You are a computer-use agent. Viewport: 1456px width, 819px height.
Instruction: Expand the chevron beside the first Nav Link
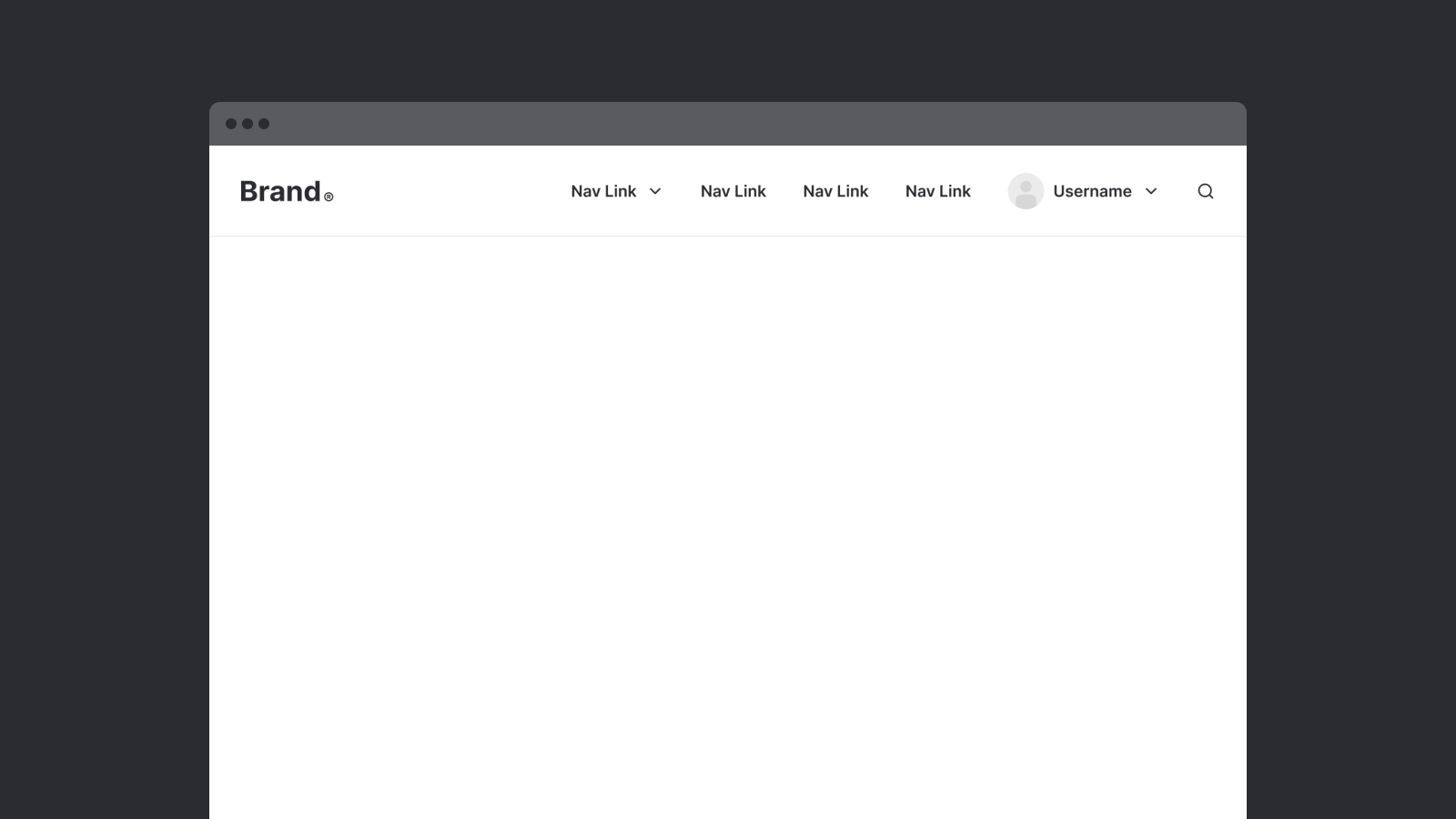[655, 191]
